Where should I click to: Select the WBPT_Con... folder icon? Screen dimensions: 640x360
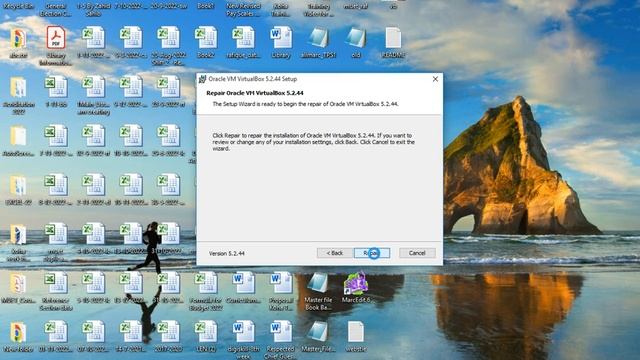click(x=18, y=283)
